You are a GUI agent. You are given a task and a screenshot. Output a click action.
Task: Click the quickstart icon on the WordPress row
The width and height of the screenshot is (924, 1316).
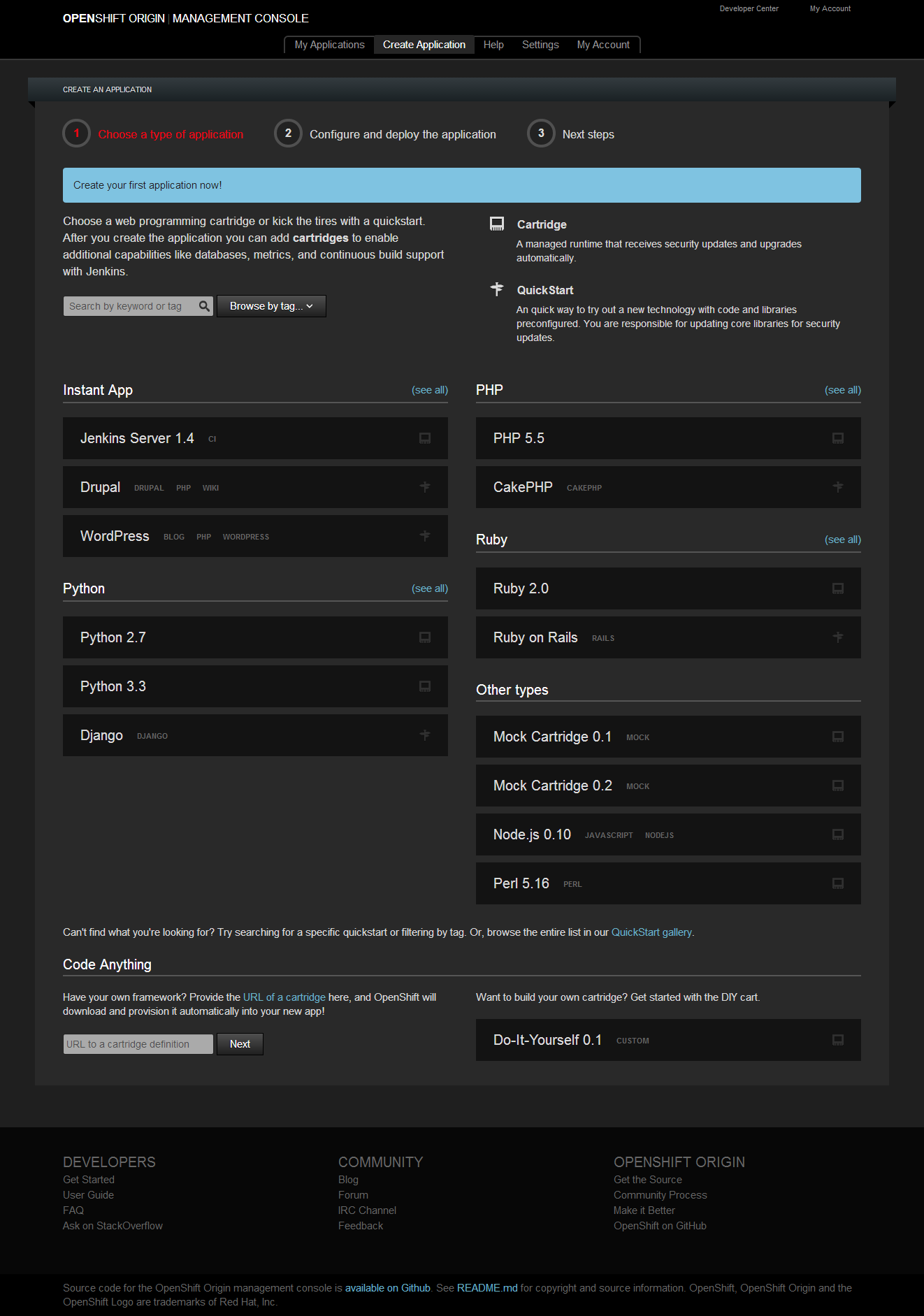coord(425,536)
